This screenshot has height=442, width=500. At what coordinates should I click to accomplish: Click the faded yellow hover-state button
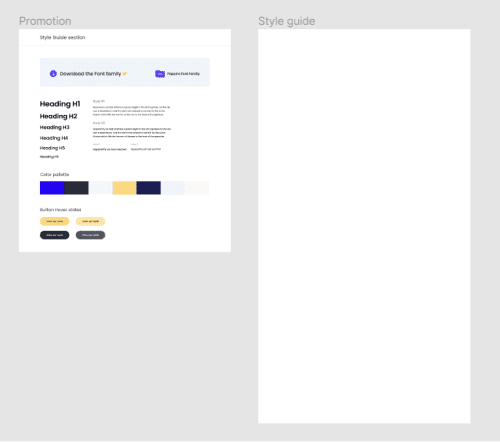(x=90, y=221)
